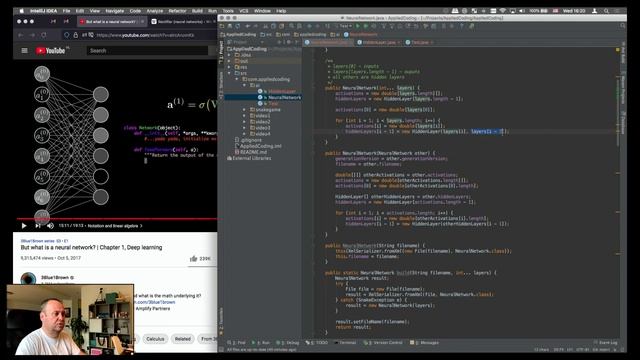The image size is (640, 360).
Task: Select .gitignore file in project tree
Action: (x=249, y=140)
